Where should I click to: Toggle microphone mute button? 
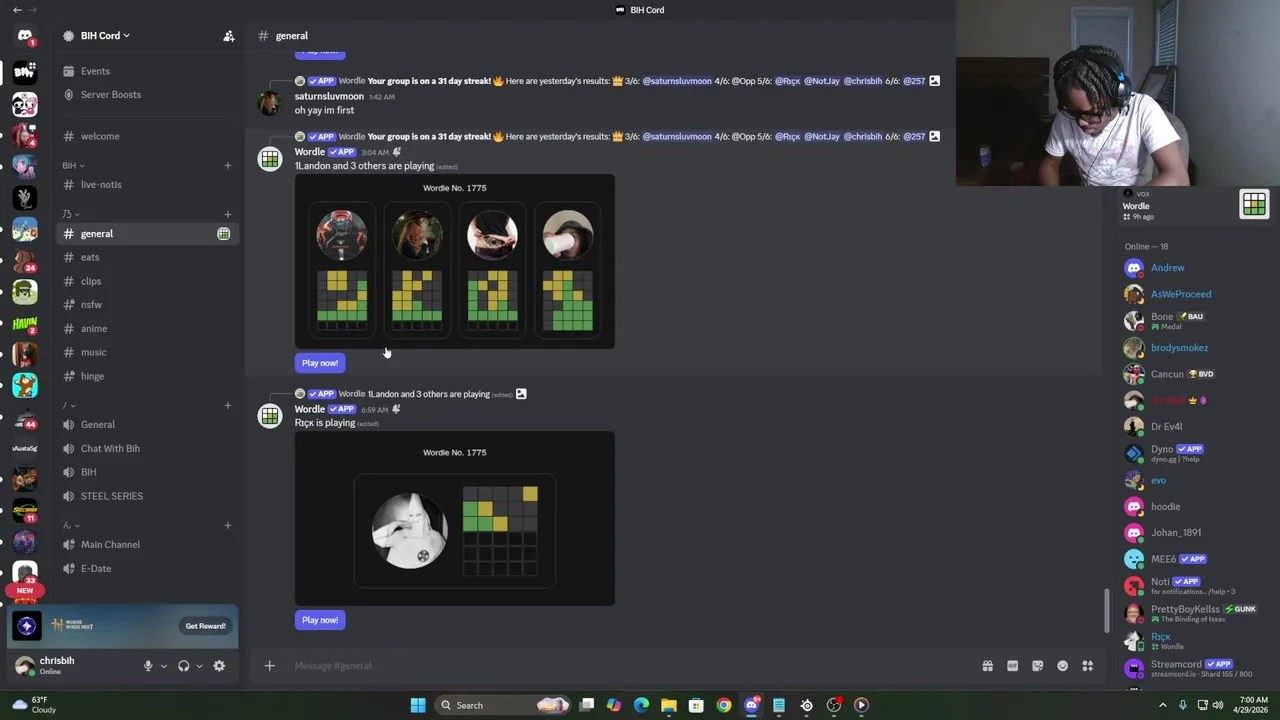pyautogui.click(x=148, y=666)
